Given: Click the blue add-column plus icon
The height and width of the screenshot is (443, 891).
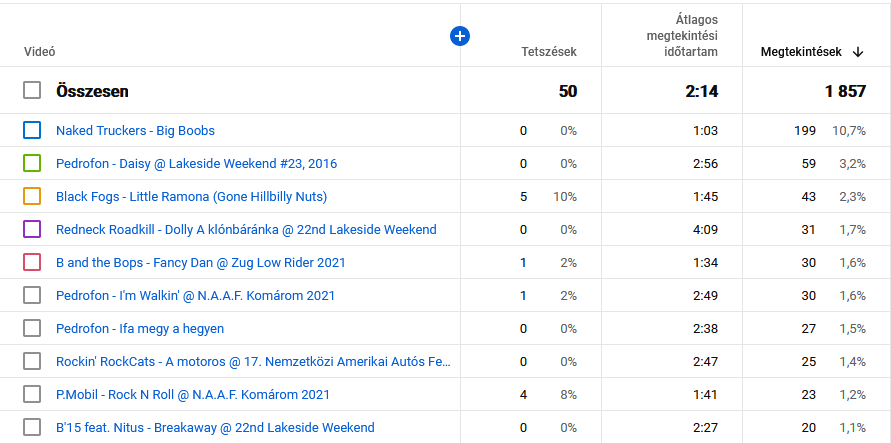Looking at the screenshot, I should click(x=460, y=36).
